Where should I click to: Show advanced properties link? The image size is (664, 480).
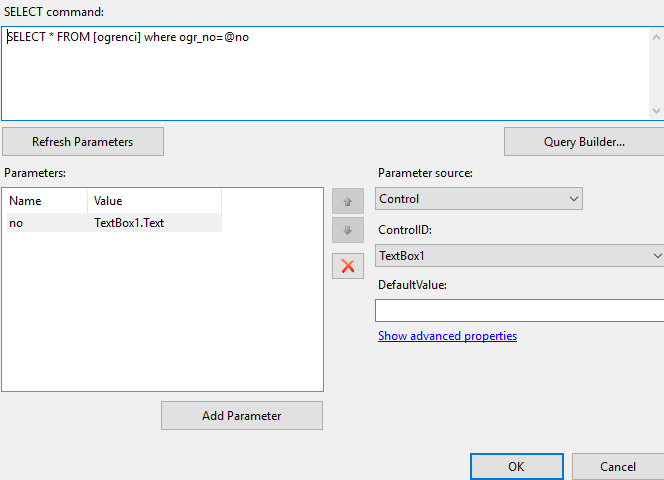point(447,336)
